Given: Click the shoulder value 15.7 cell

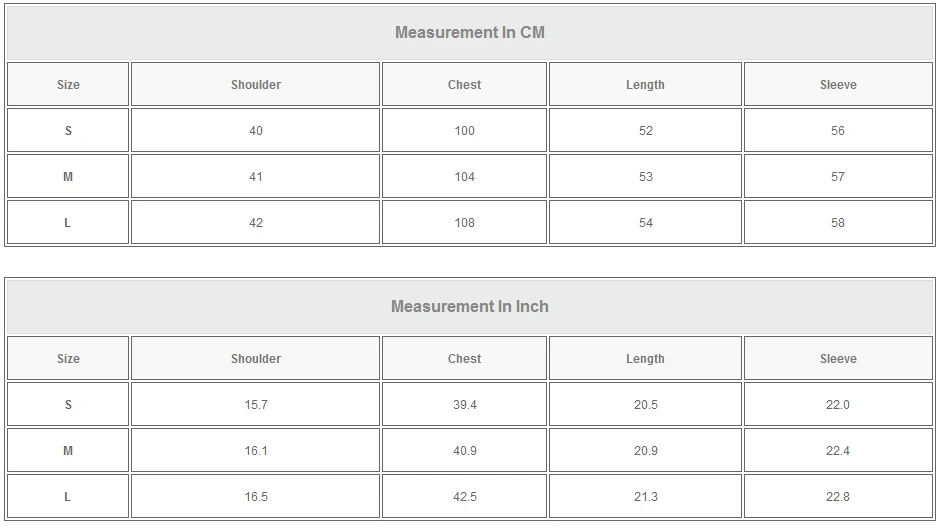Looking at the screenshot, I should 256,405.
